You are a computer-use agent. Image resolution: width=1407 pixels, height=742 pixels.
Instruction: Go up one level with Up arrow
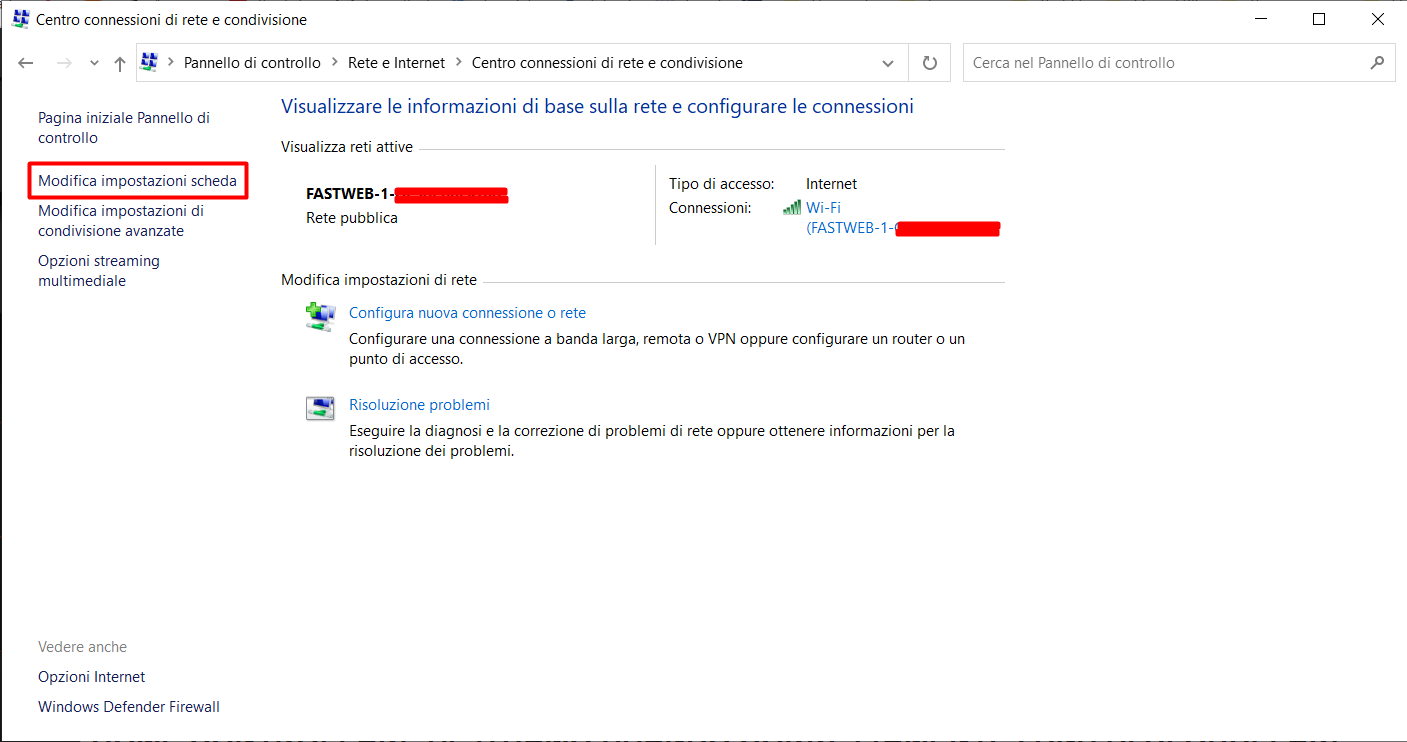(x=120, y=63)
